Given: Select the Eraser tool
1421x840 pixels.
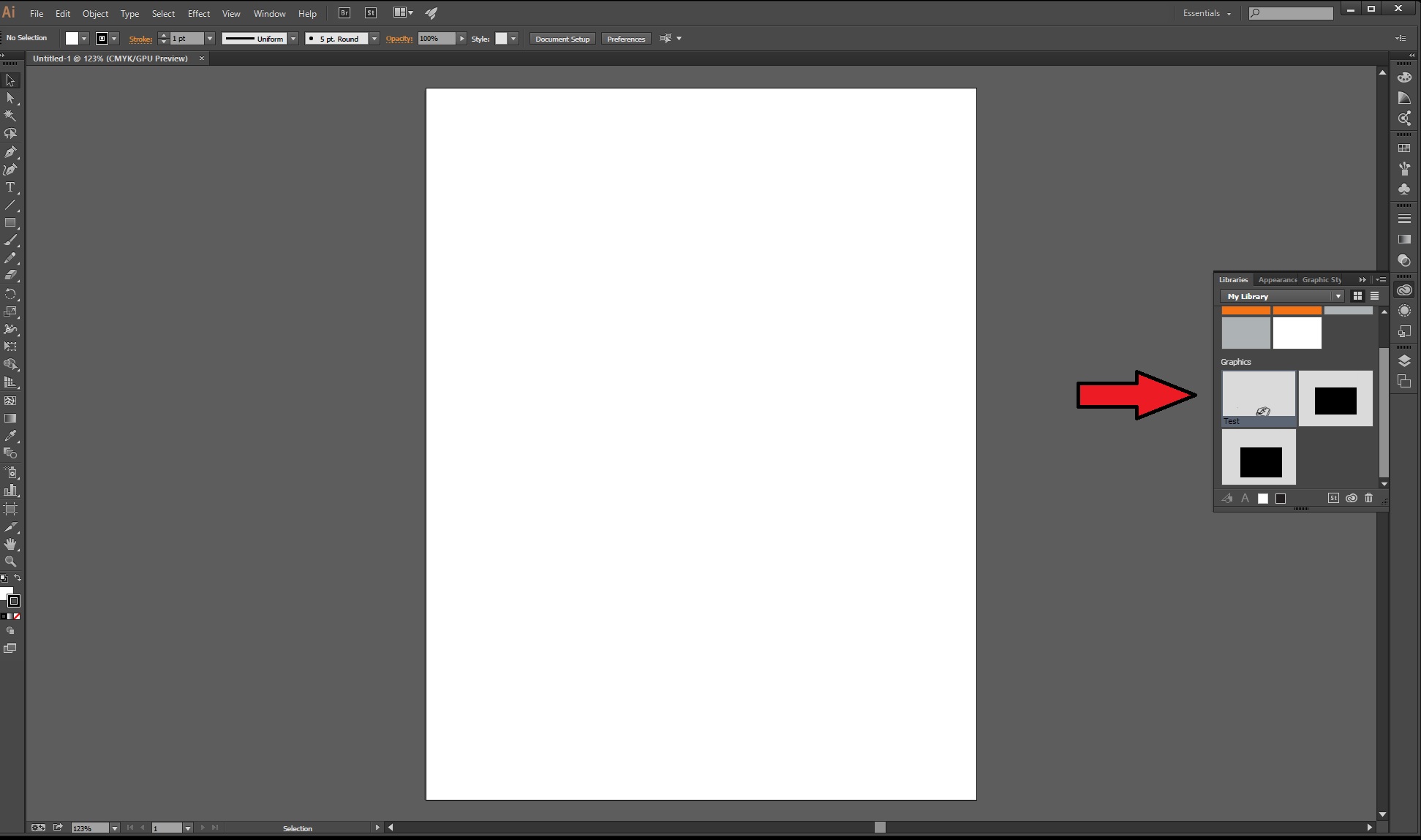Looking at the screenshot, I should (x=10, y=276).
